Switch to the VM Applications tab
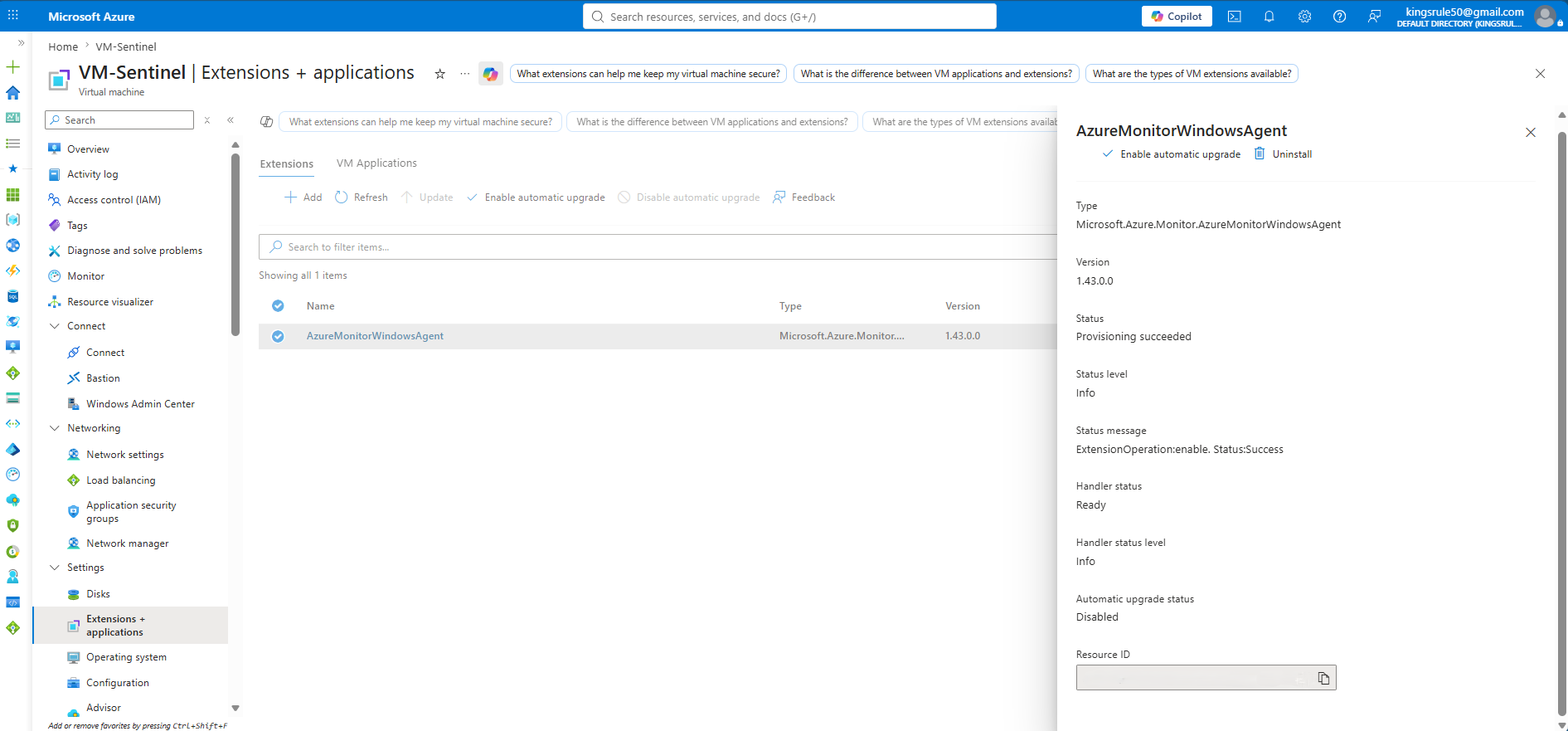Image resolution: width=1568 pixels, height=731 pixels. pyautogui.click(x=376, y=163)
